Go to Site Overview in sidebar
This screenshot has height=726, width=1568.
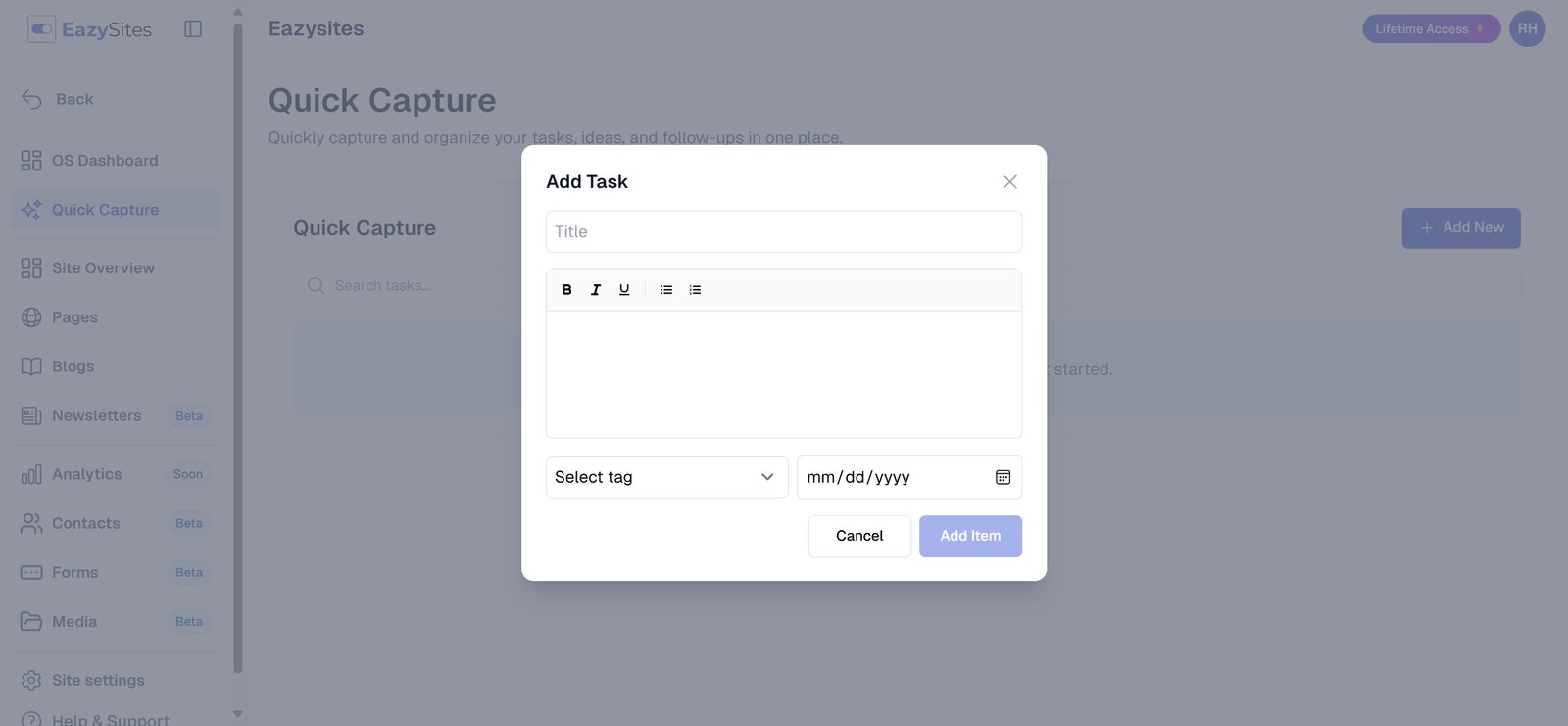pyautogui.click(x=103, y=268)
